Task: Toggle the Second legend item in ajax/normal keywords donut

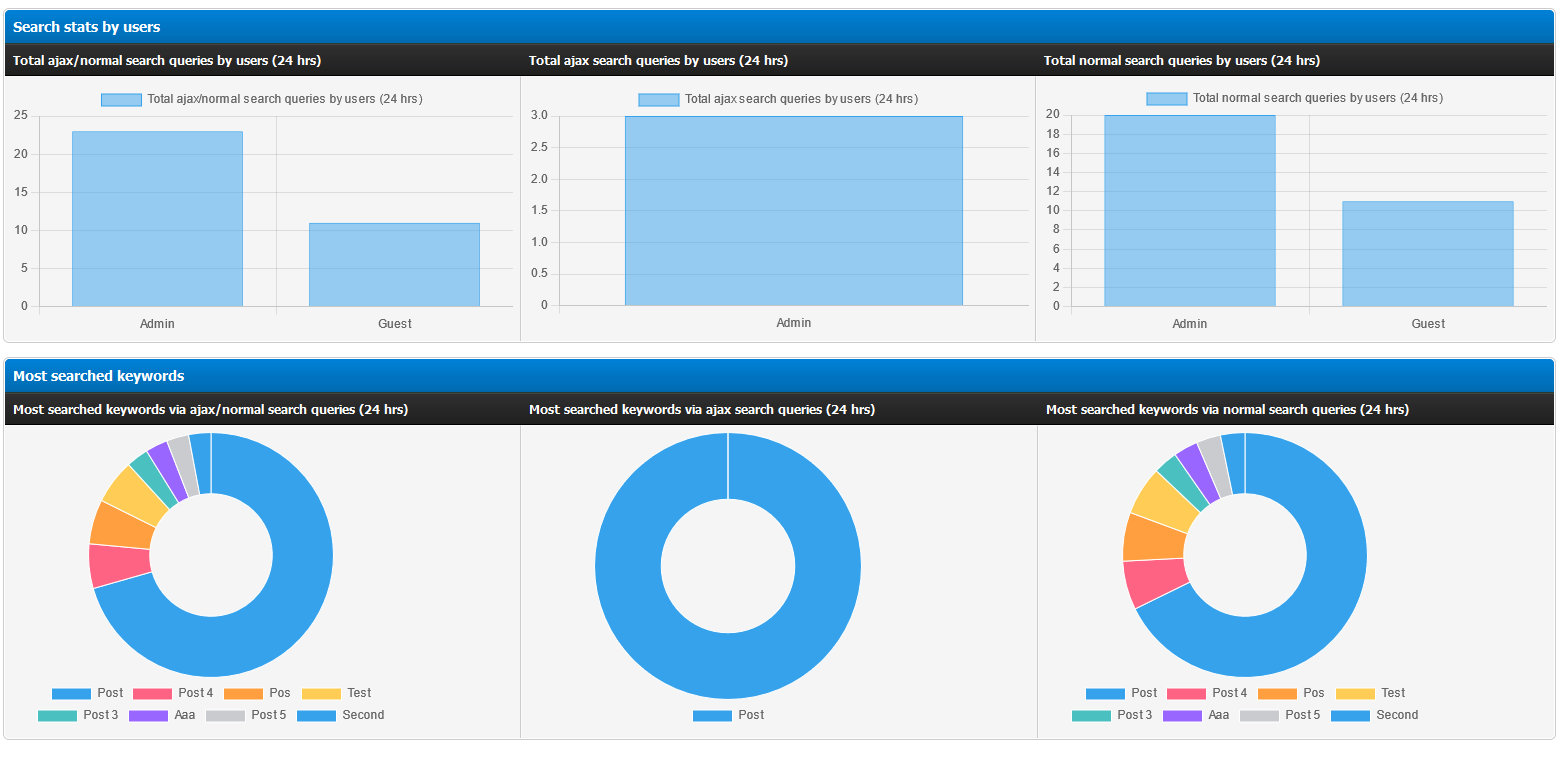Action: pos(341,715)
